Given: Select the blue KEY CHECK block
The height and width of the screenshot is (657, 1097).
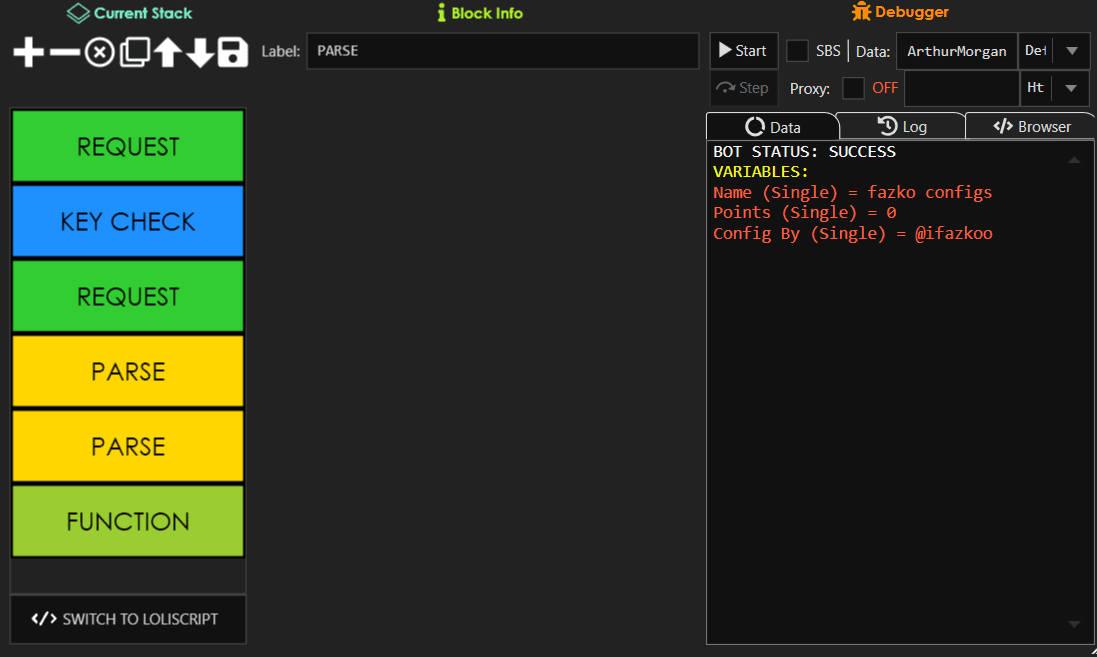Looking at the screenshot, I should tap(128, 221).
